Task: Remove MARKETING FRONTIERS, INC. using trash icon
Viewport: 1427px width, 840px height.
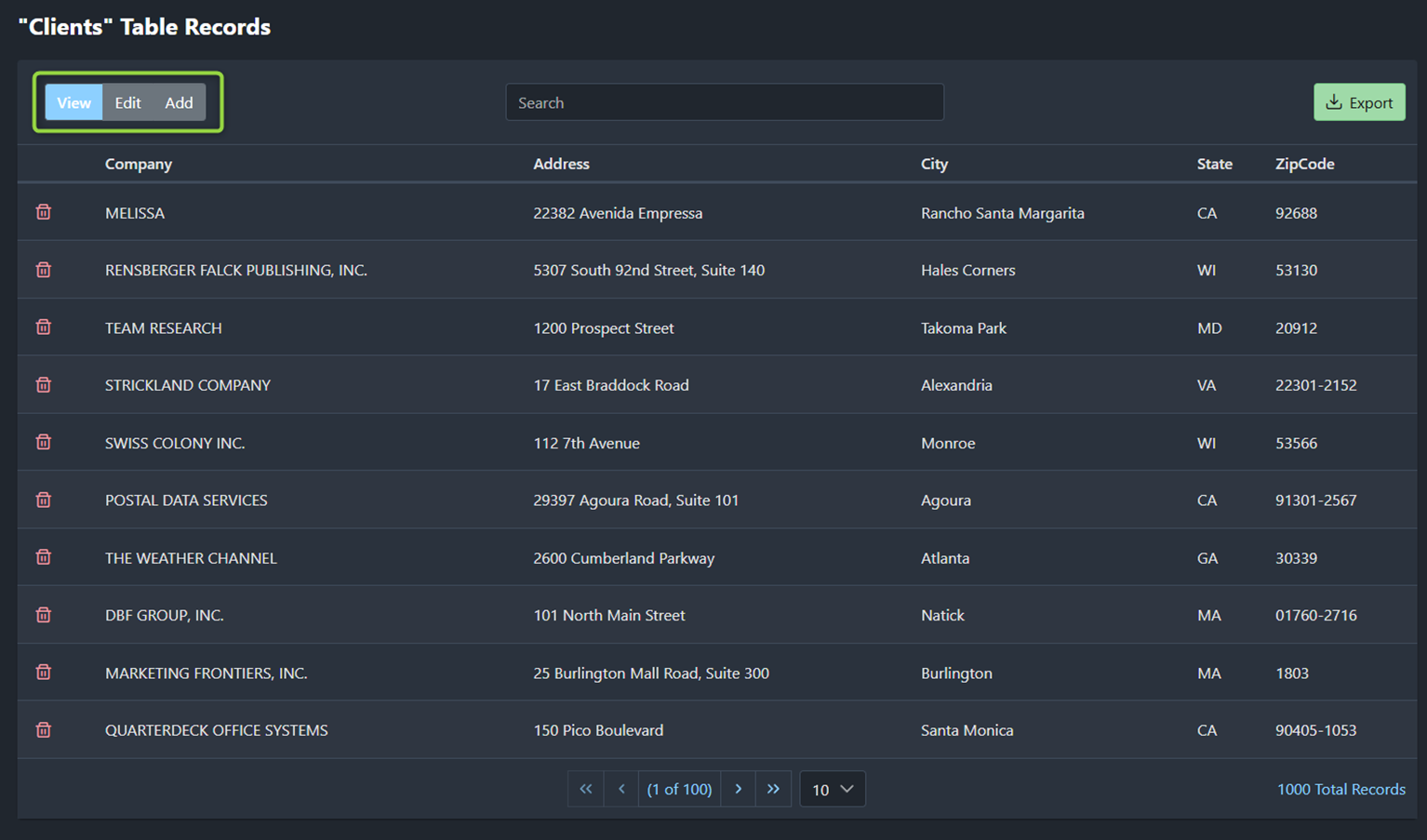Action: (x=43, y=672)
